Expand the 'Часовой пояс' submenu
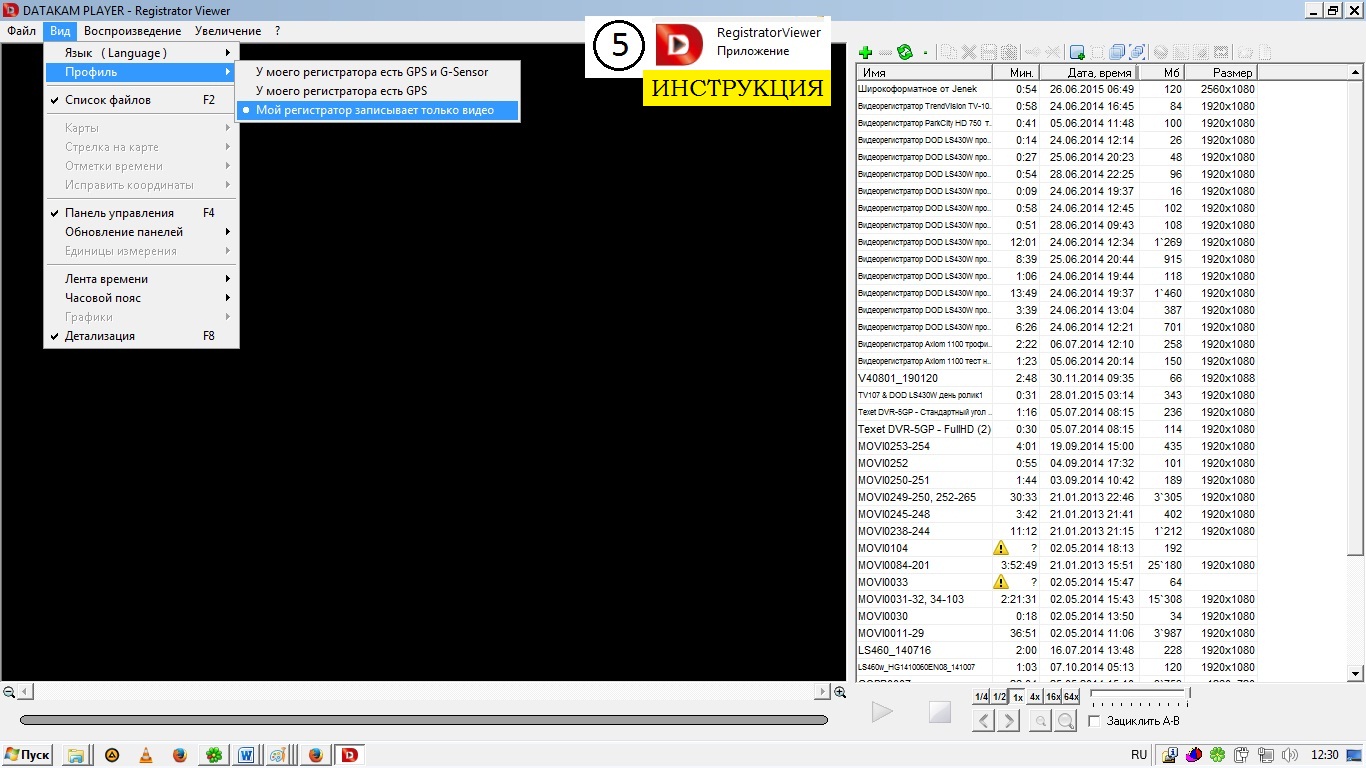The image size is (1366, 768). click(x=103, y=298)
